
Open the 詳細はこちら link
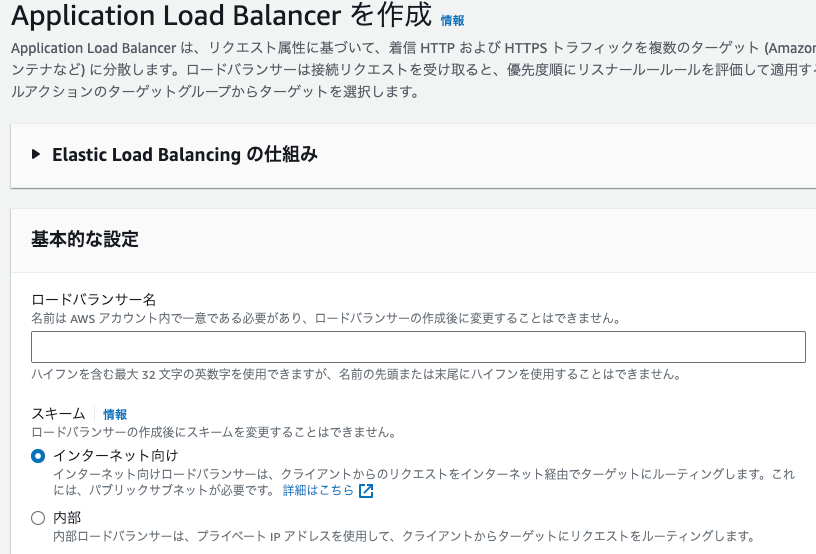click(318, 490)
